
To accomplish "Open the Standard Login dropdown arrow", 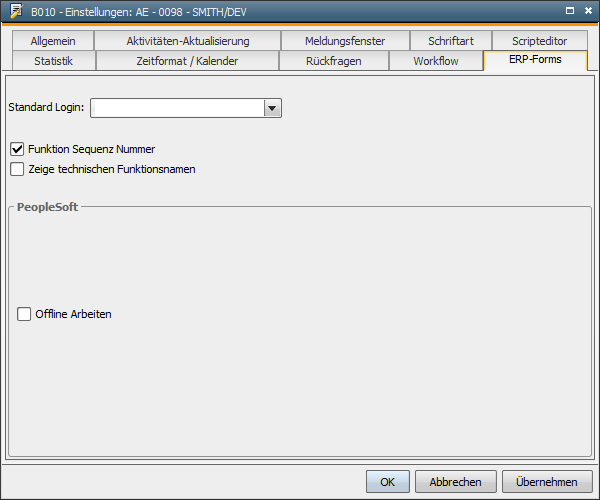I will tap(272, 108).
